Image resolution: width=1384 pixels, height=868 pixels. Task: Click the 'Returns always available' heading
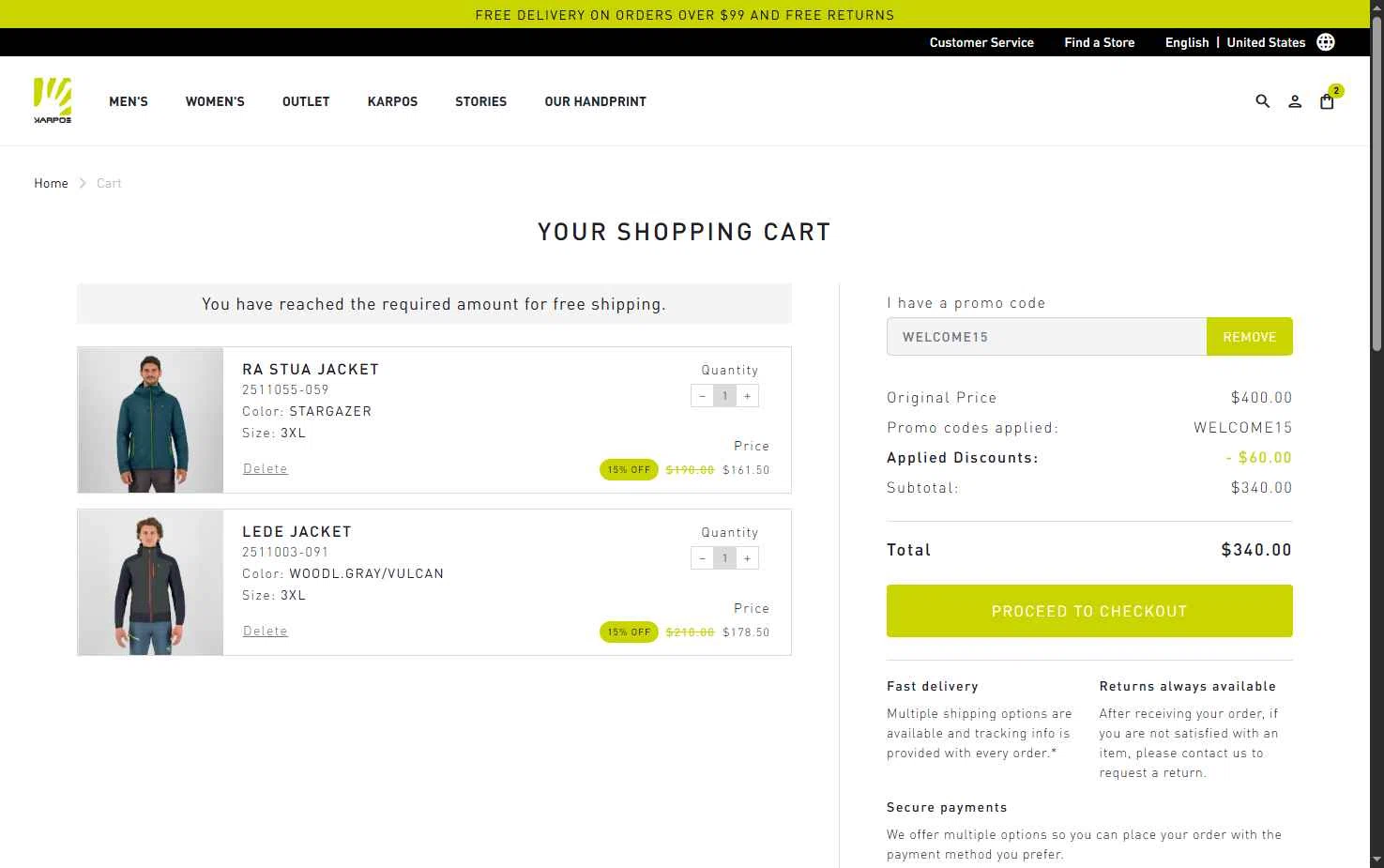pyautogui.click(x=1188, y=687)
